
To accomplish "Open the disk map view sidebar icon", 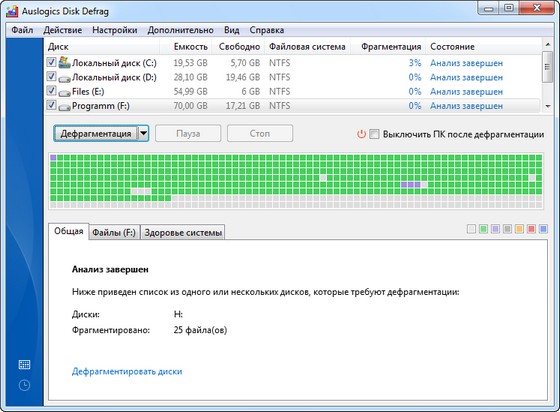I will (x=24, y=365).
